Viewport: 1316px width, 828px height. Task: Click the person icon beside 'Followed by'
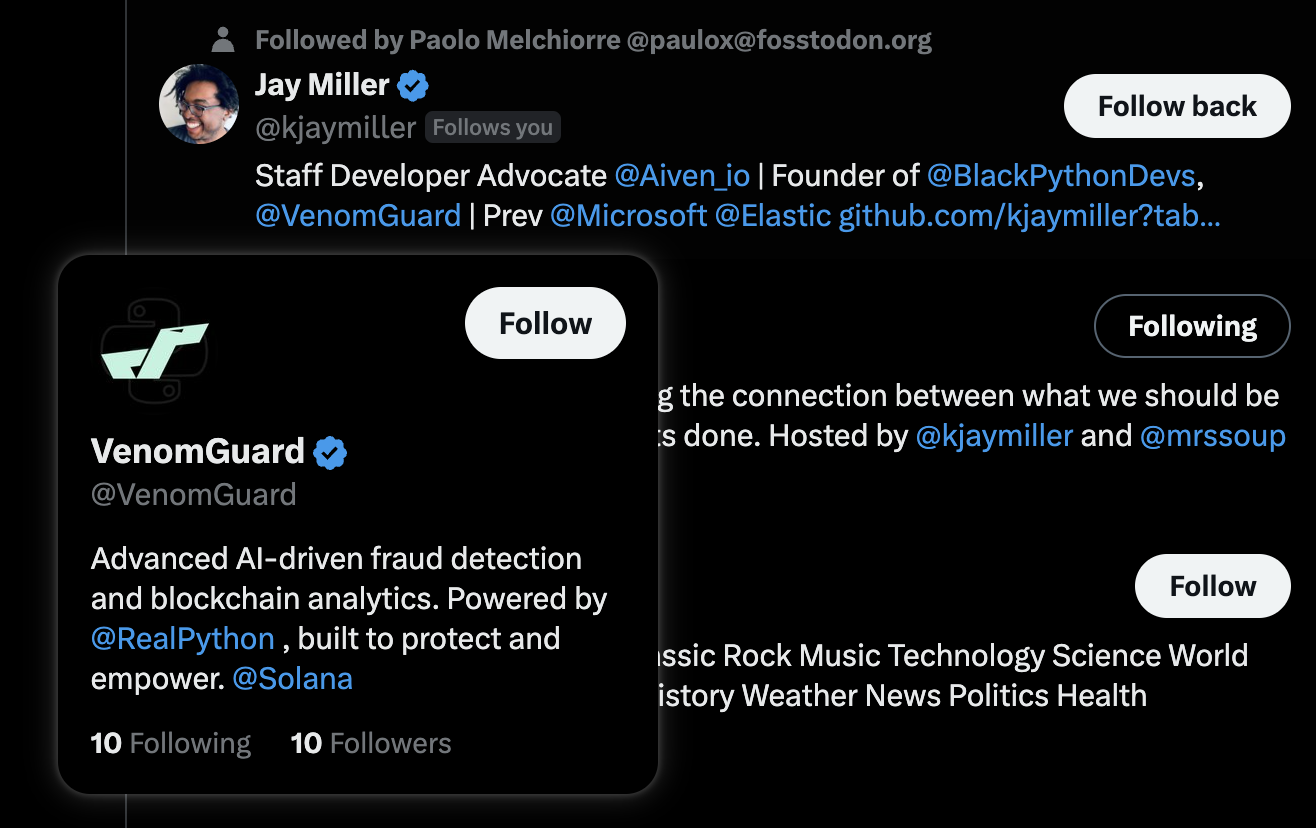pos(223,40)
